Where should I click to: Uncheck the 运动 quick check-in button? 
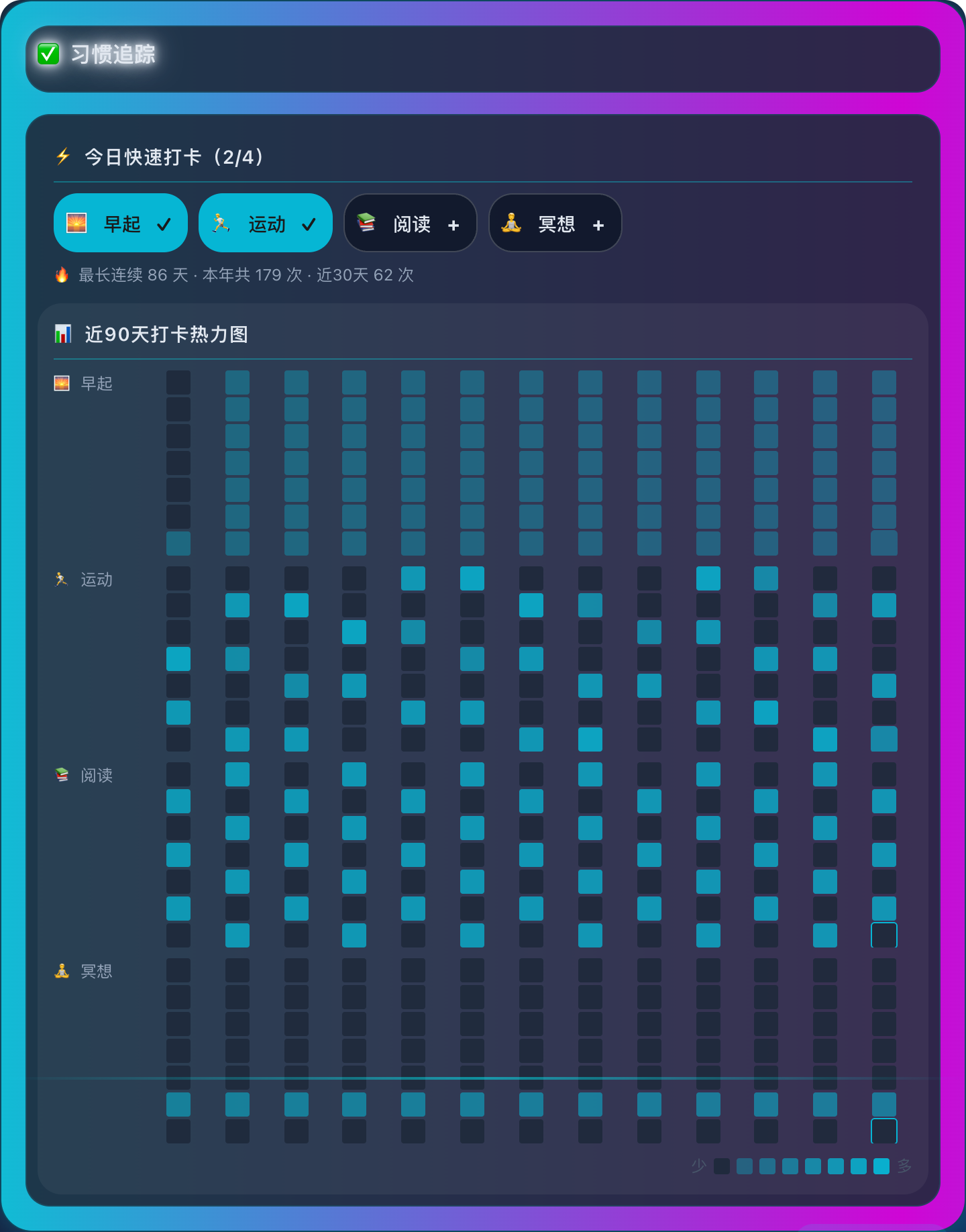tap(266, 223)
